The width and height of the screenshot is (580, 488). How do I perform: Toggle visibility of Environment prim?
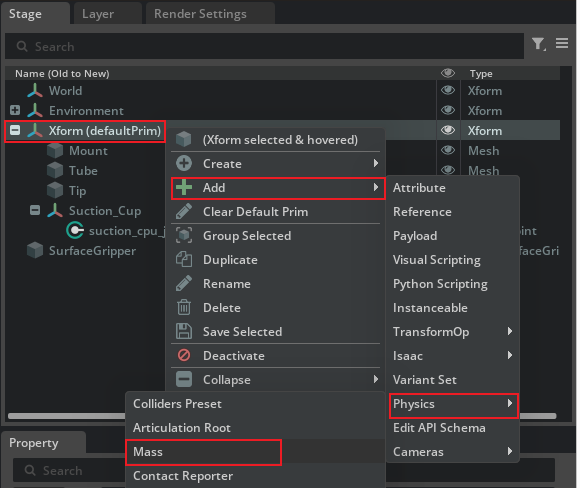pos(448,110)
